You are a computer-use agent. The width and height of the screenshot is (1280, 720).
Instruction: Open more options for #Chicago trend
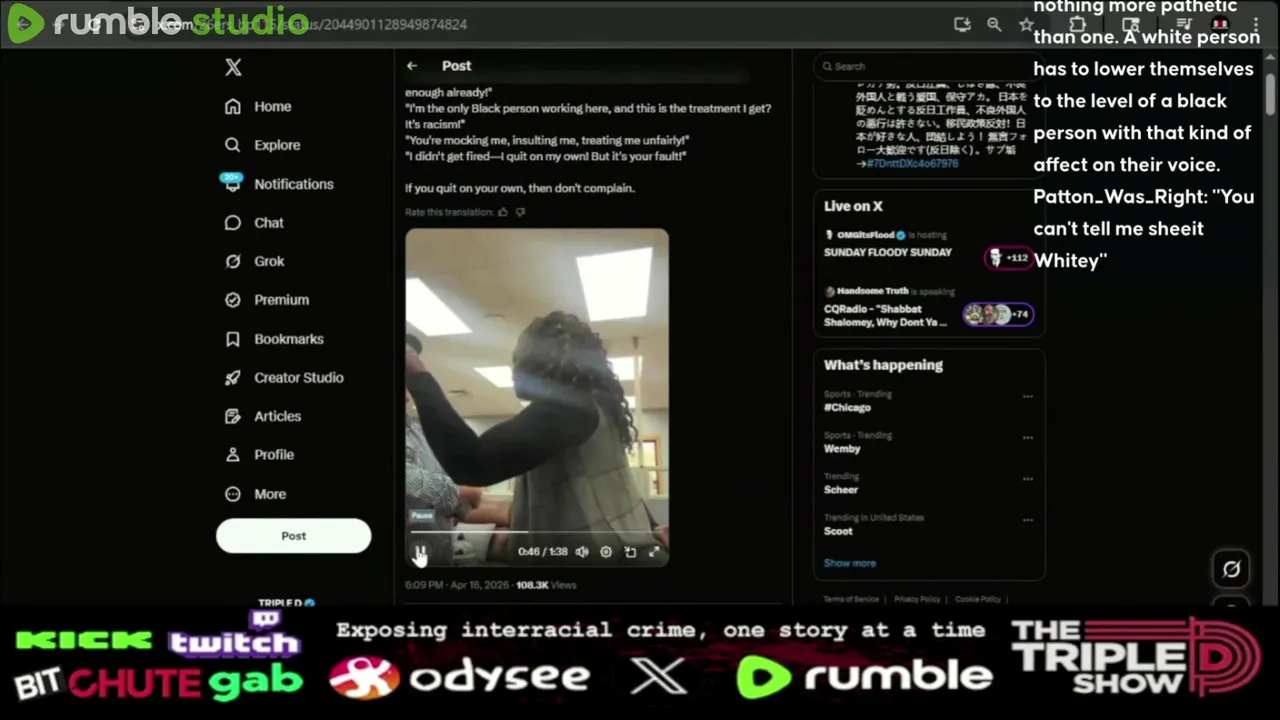click(x=1027, y=397)
